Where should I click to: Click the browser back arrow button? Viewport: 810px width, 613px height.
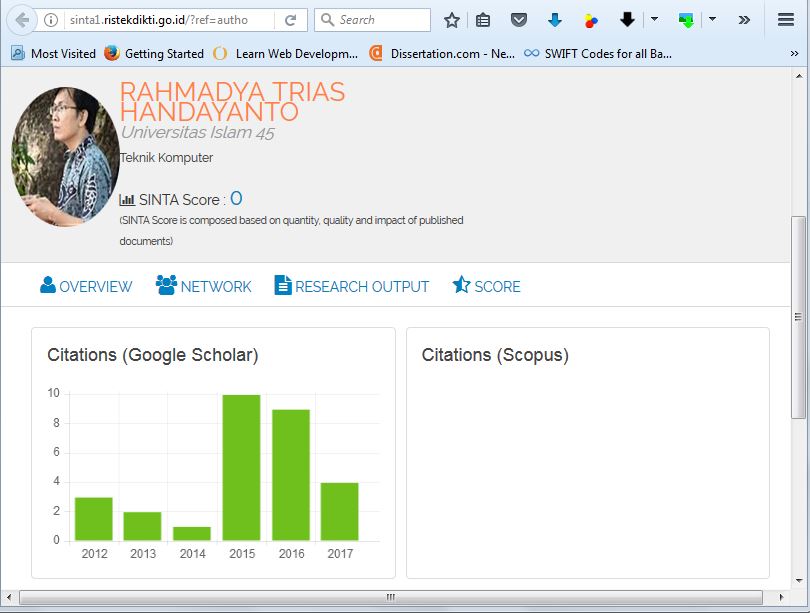coord(21,20)
